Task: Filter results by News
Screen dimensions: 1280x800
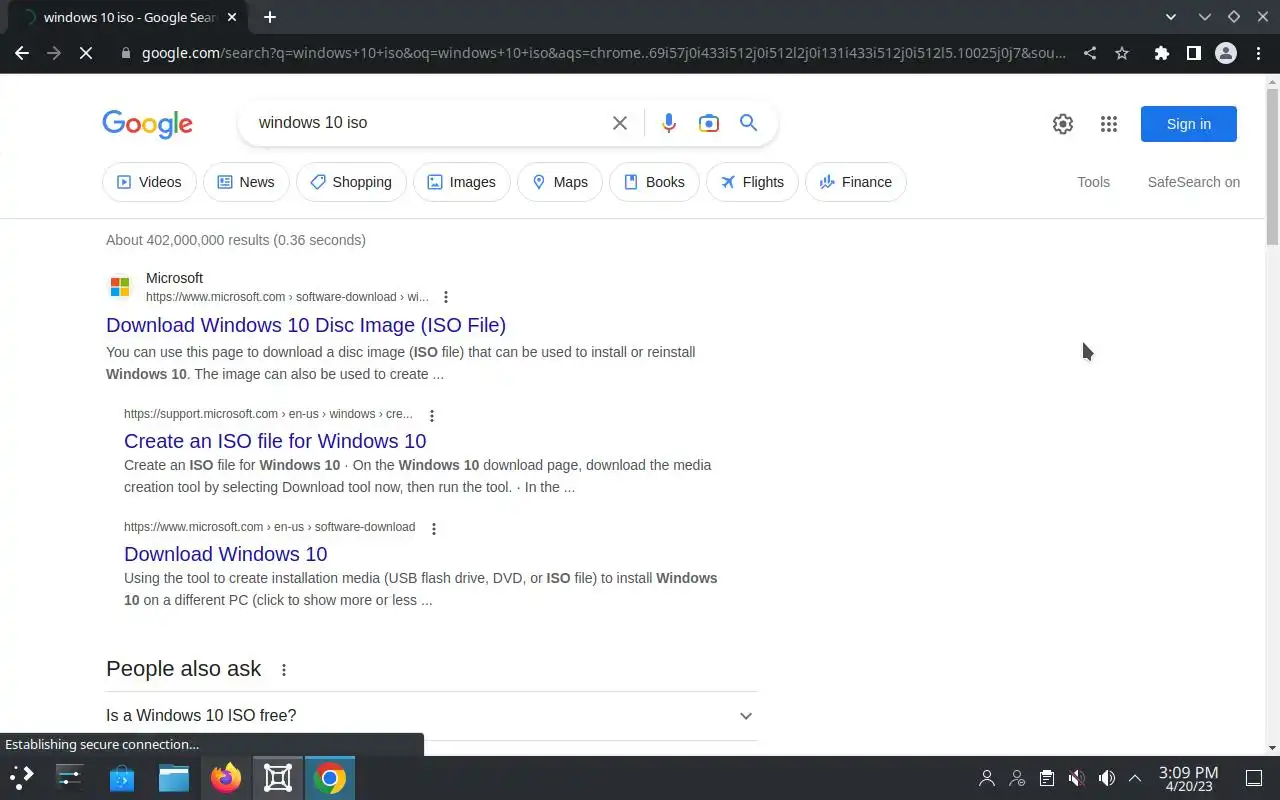Action: point(246,182)
